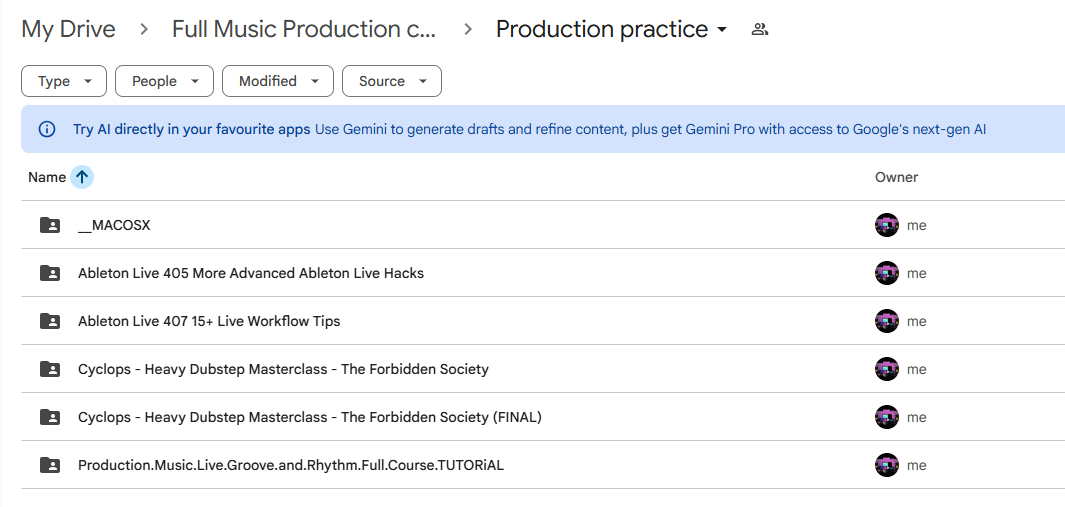This screenshot has width=1065, height=507.
Task: Click folder icon of Cyclops row without FINAL
Action: [x=50, y=369]
